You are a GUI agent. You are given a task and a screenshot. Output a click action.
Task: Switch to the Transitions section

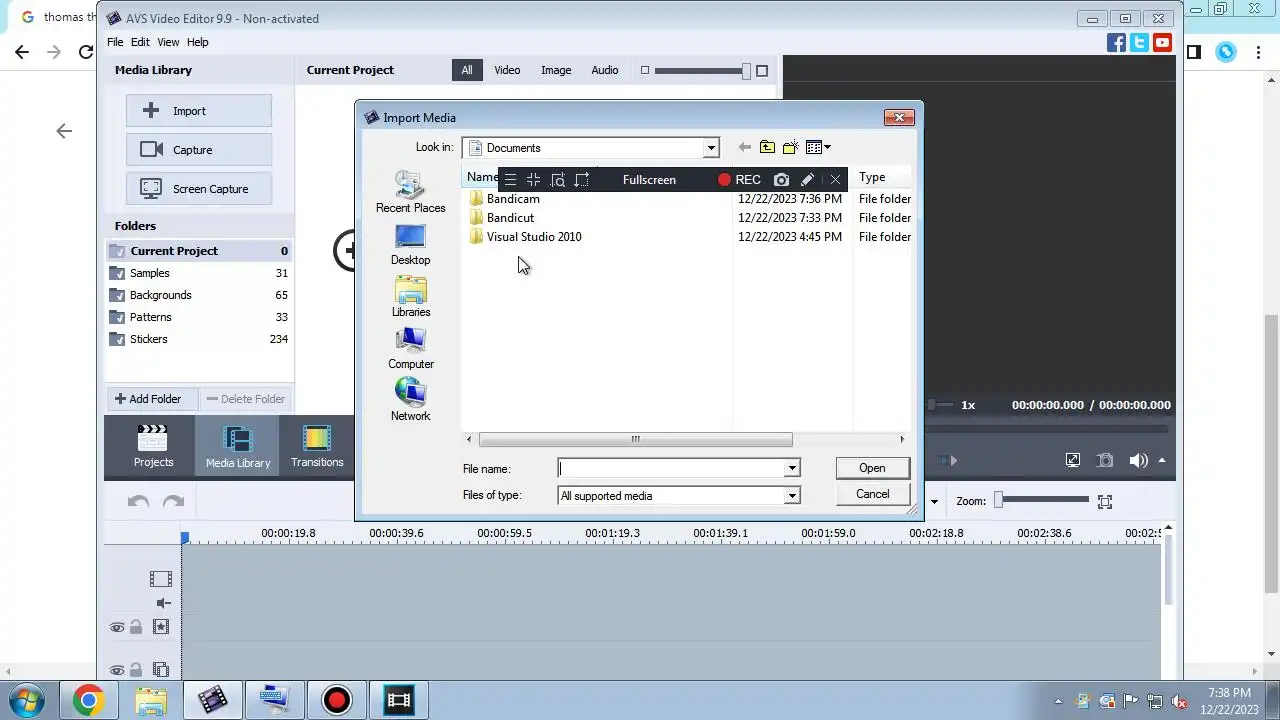pyautogui.click(x=317, y=446)
